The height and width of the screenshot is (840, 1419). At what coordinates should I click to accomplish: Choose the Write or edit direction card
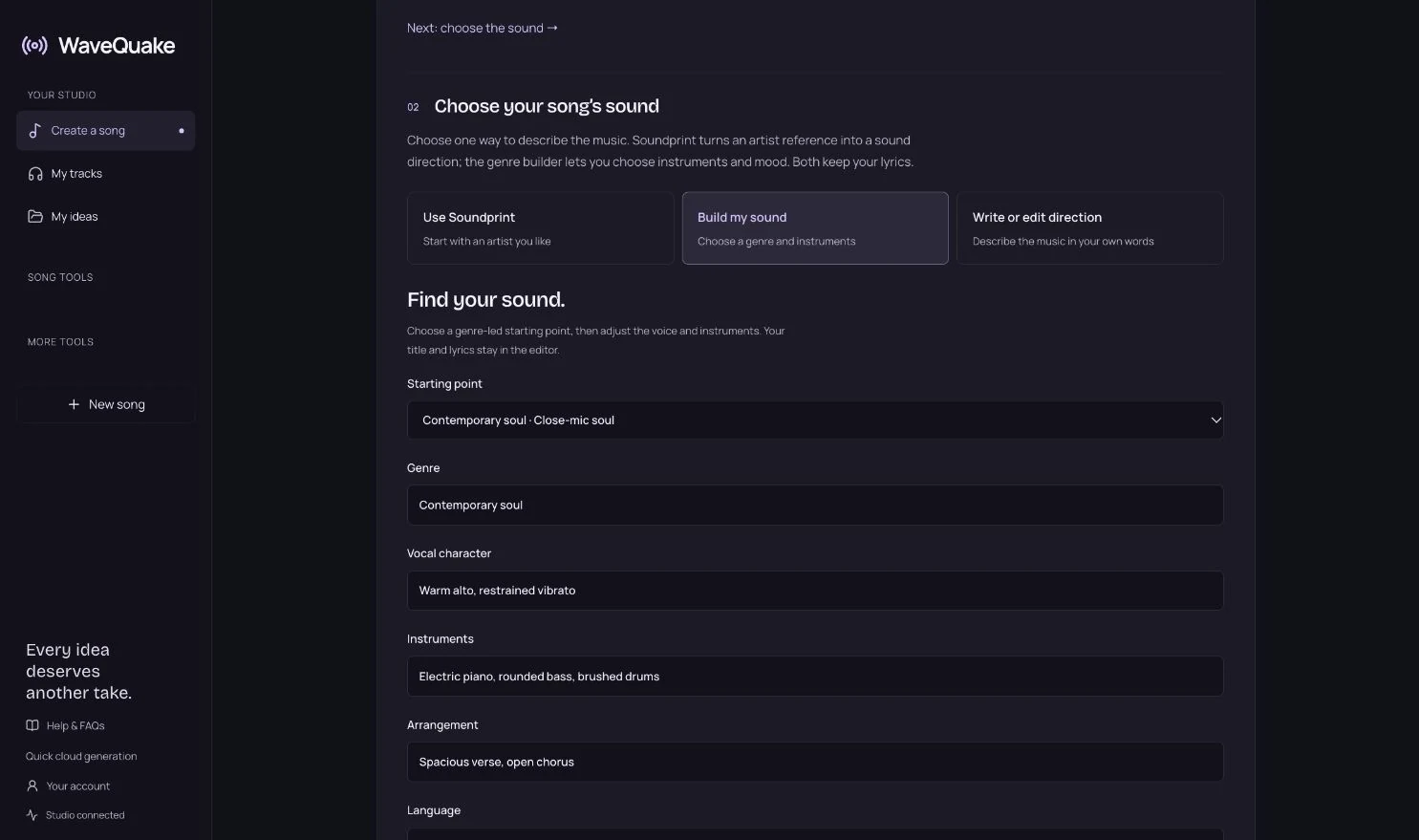point(1090,228)
